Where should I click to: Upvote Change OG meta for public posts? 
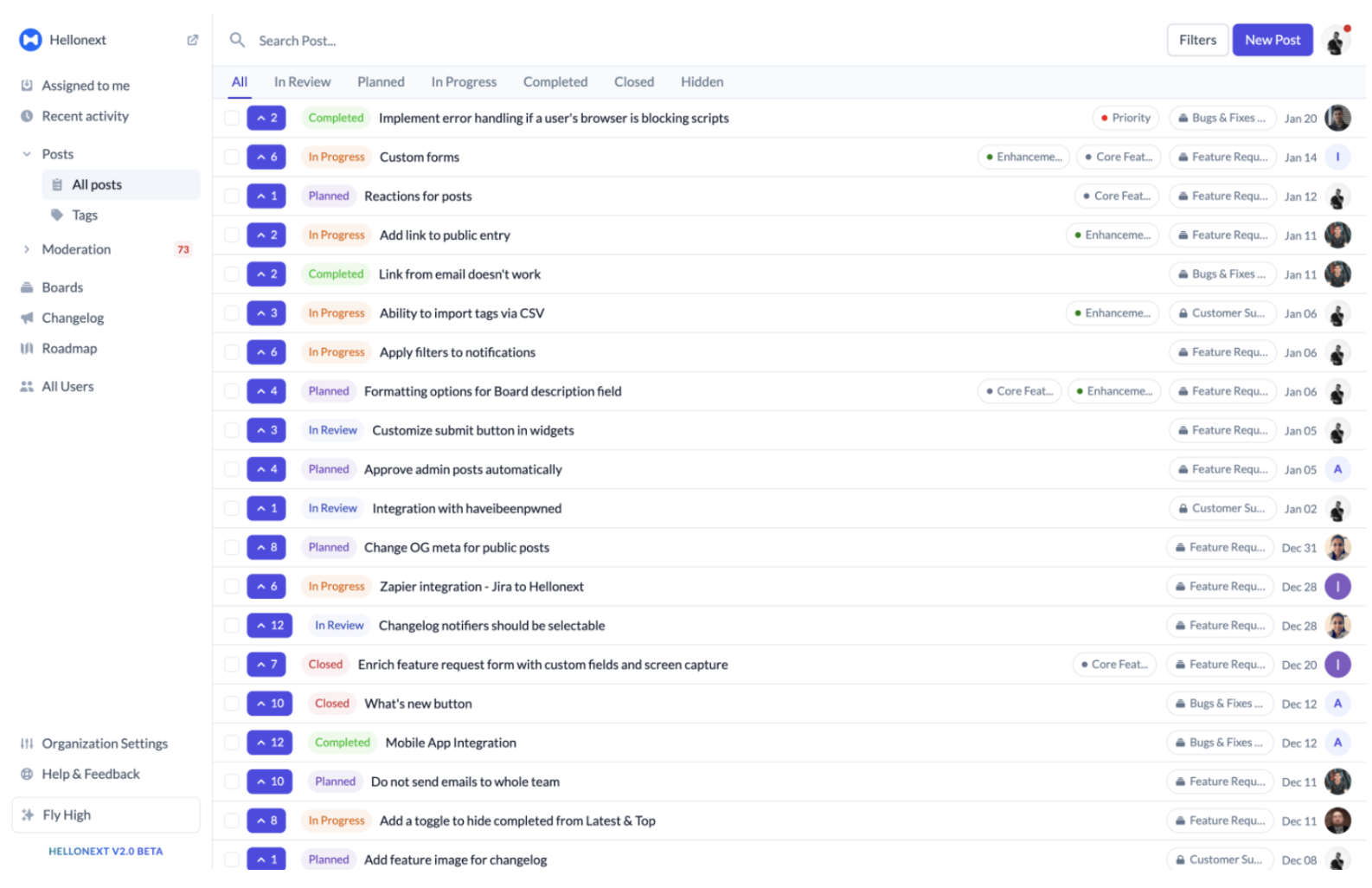coord(266,547)
